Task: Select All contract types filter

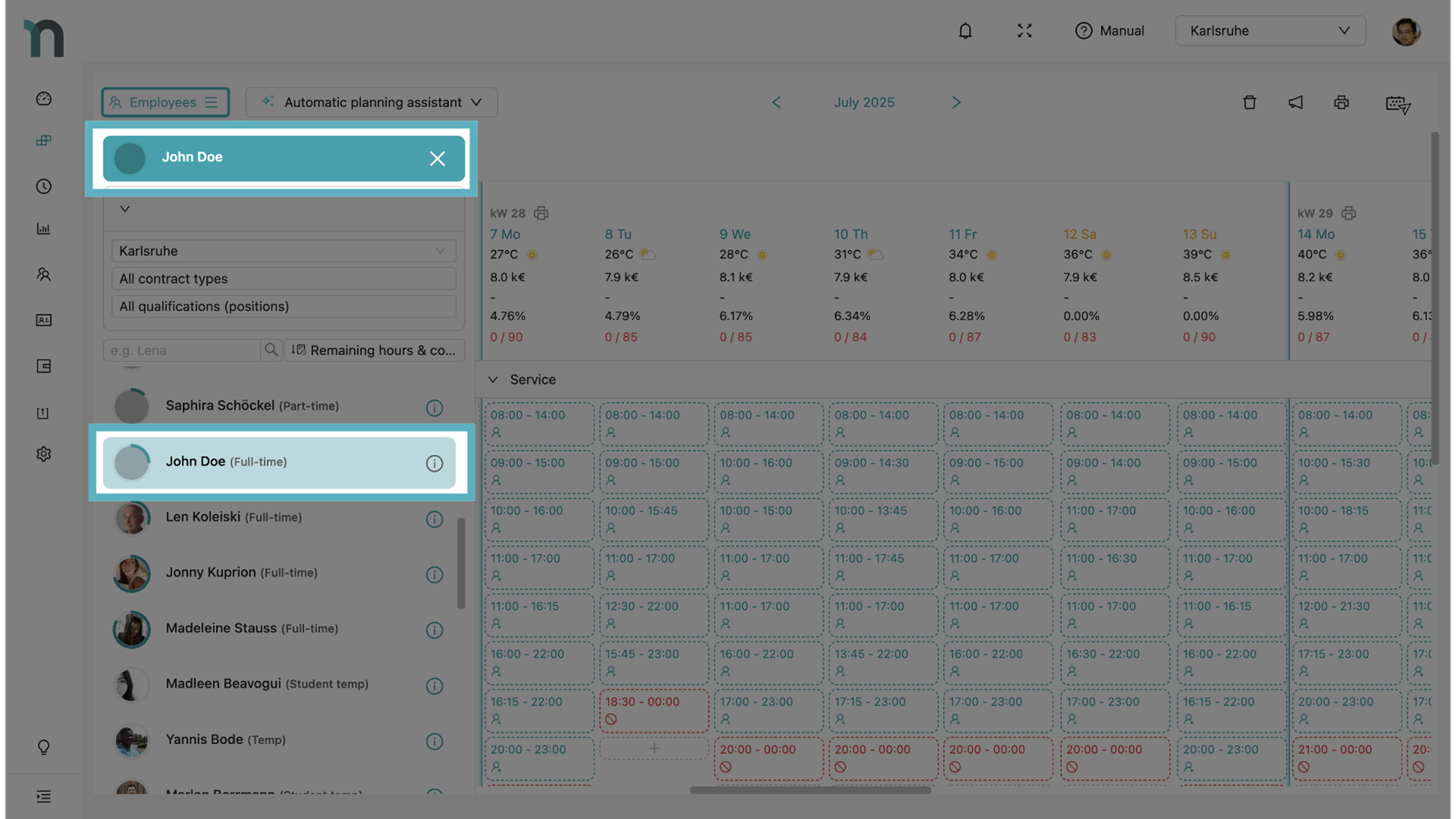Action: coord(284,279)
